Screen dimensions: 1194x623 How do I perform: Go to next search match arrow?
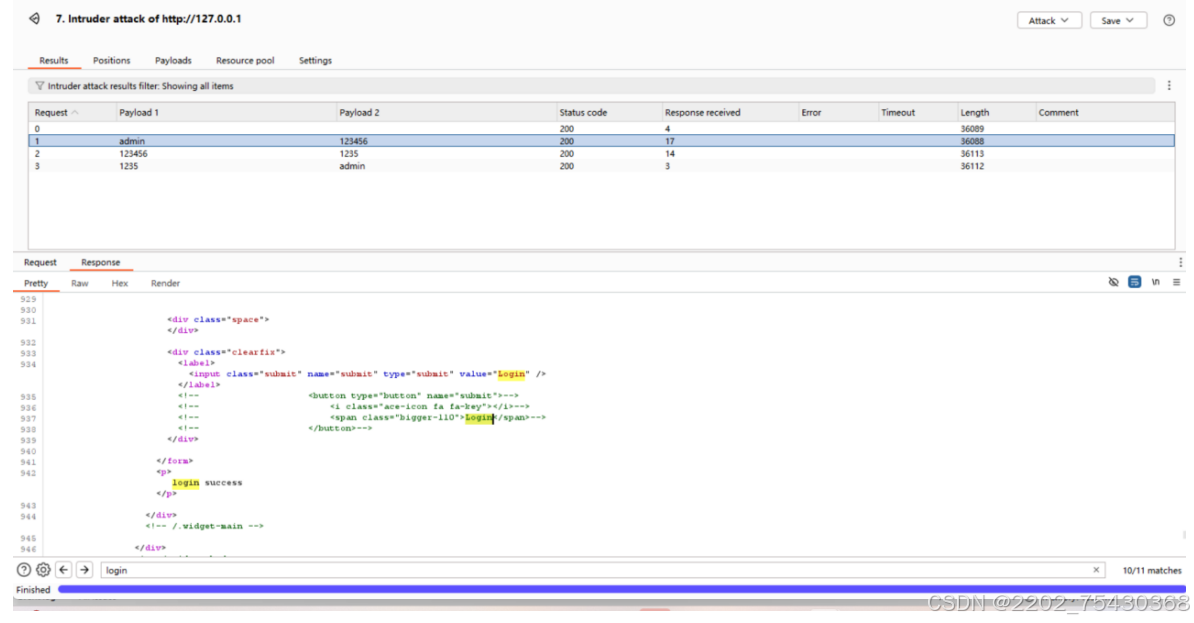(x=85, y=570)
